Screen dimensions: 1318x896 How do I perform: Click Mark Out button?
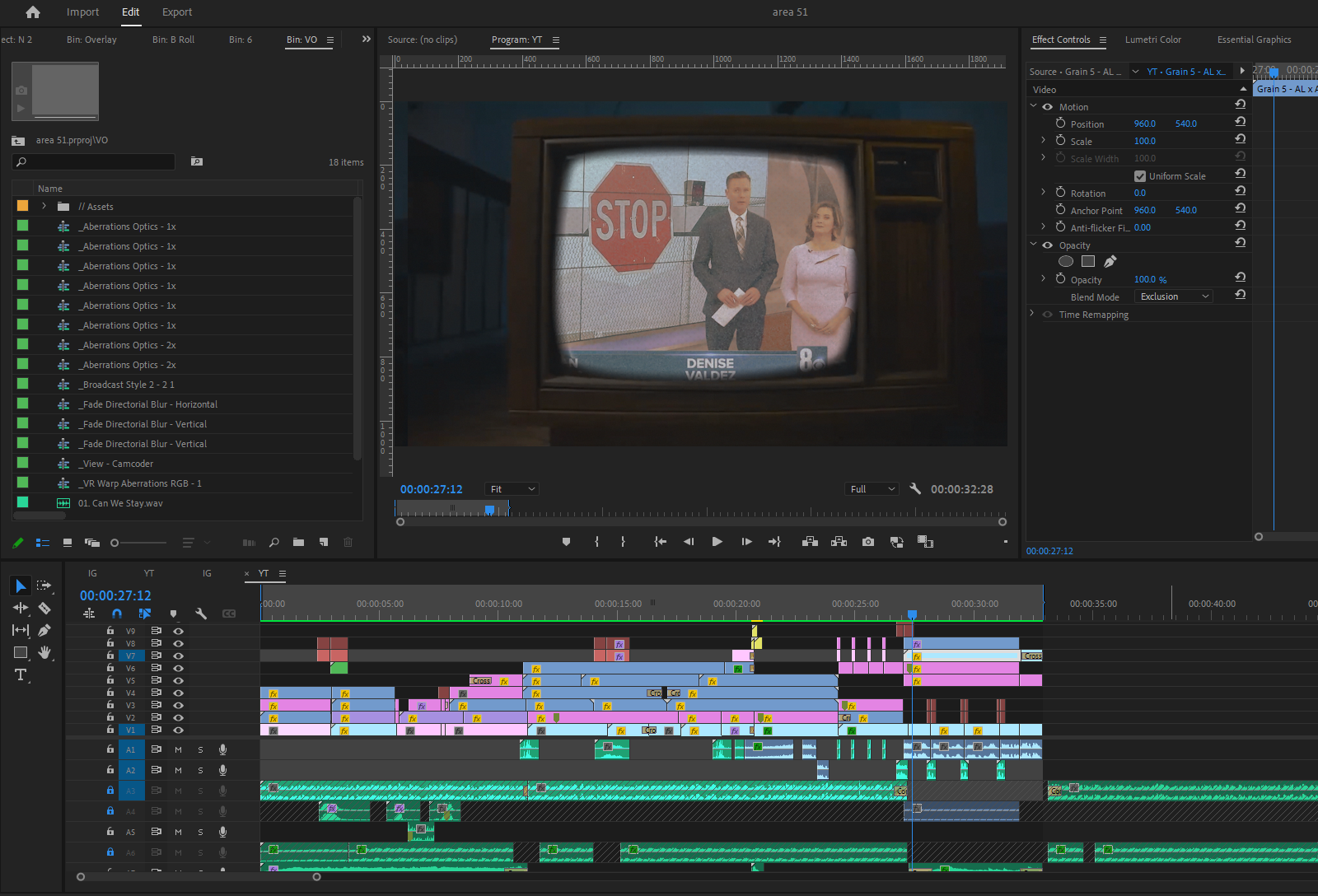pos(623,542)
